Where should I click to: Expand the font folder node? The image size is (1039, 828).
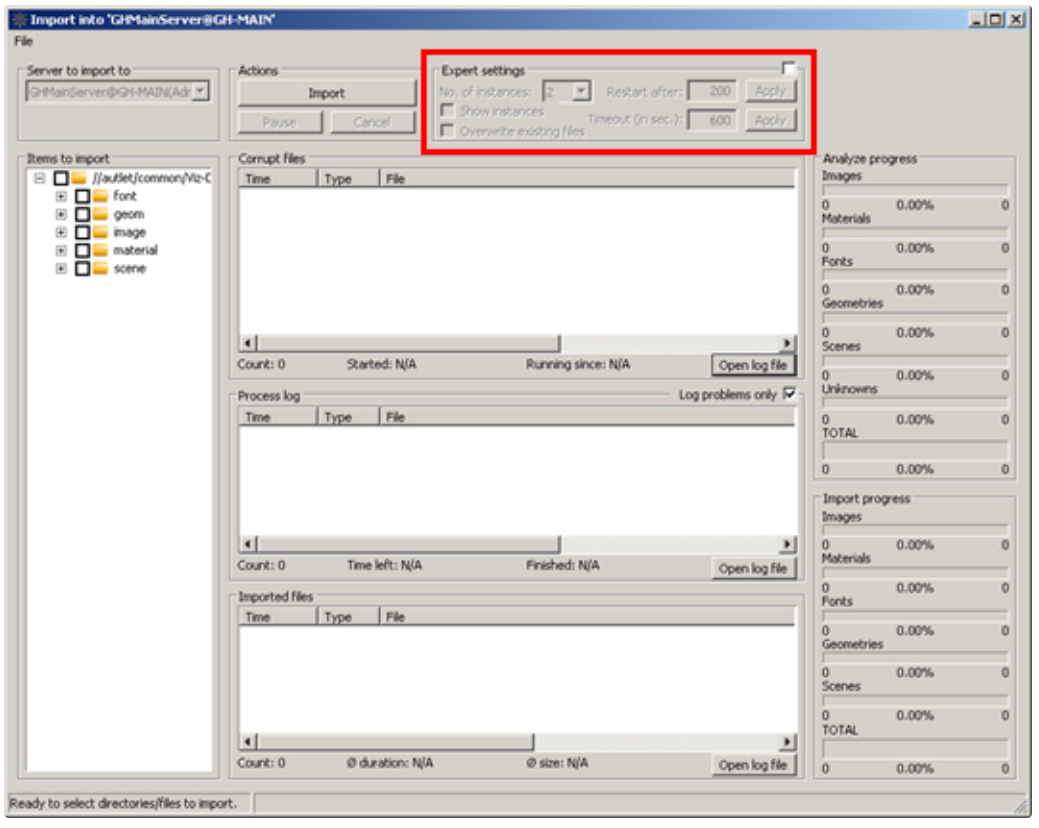point(61,196)
